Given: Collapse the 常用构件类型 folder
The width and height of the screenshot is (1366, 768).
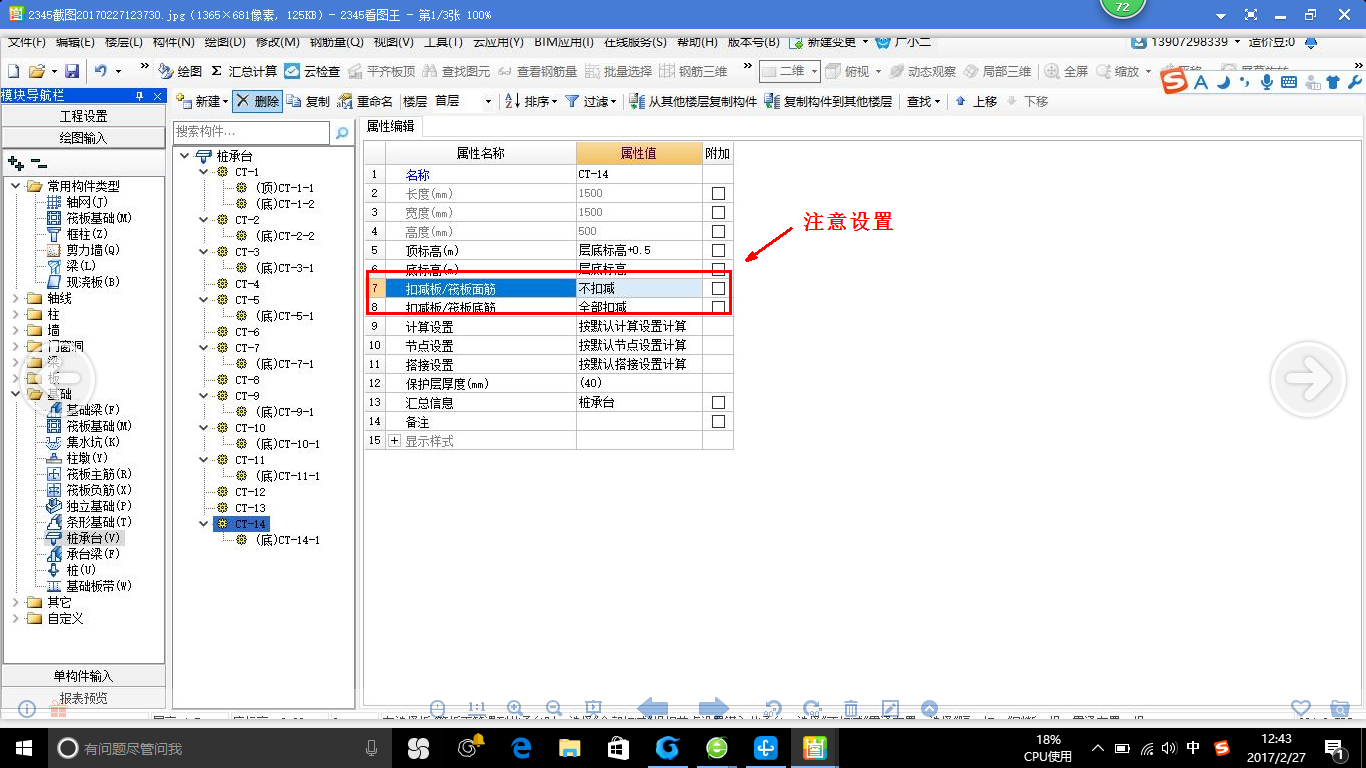Looking at the screenshot, I should tap(15, 186).
